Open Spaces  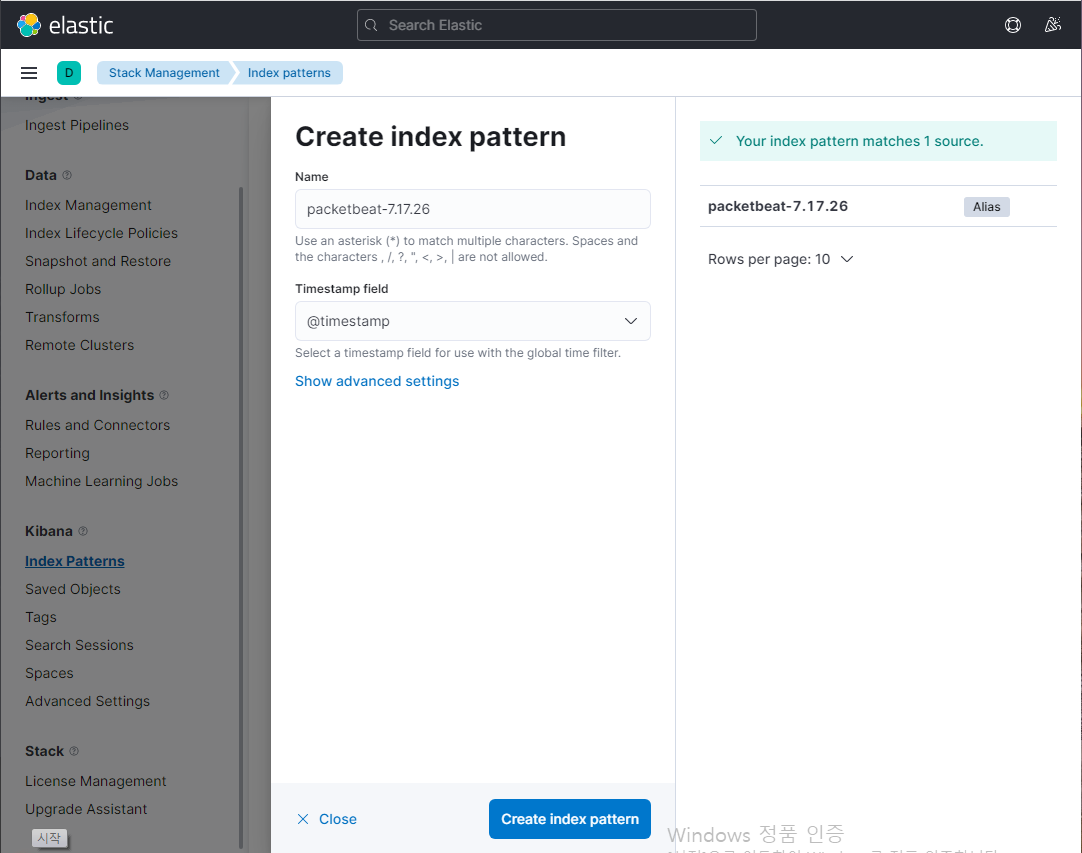pyautogui.click(x=49, y=673)
